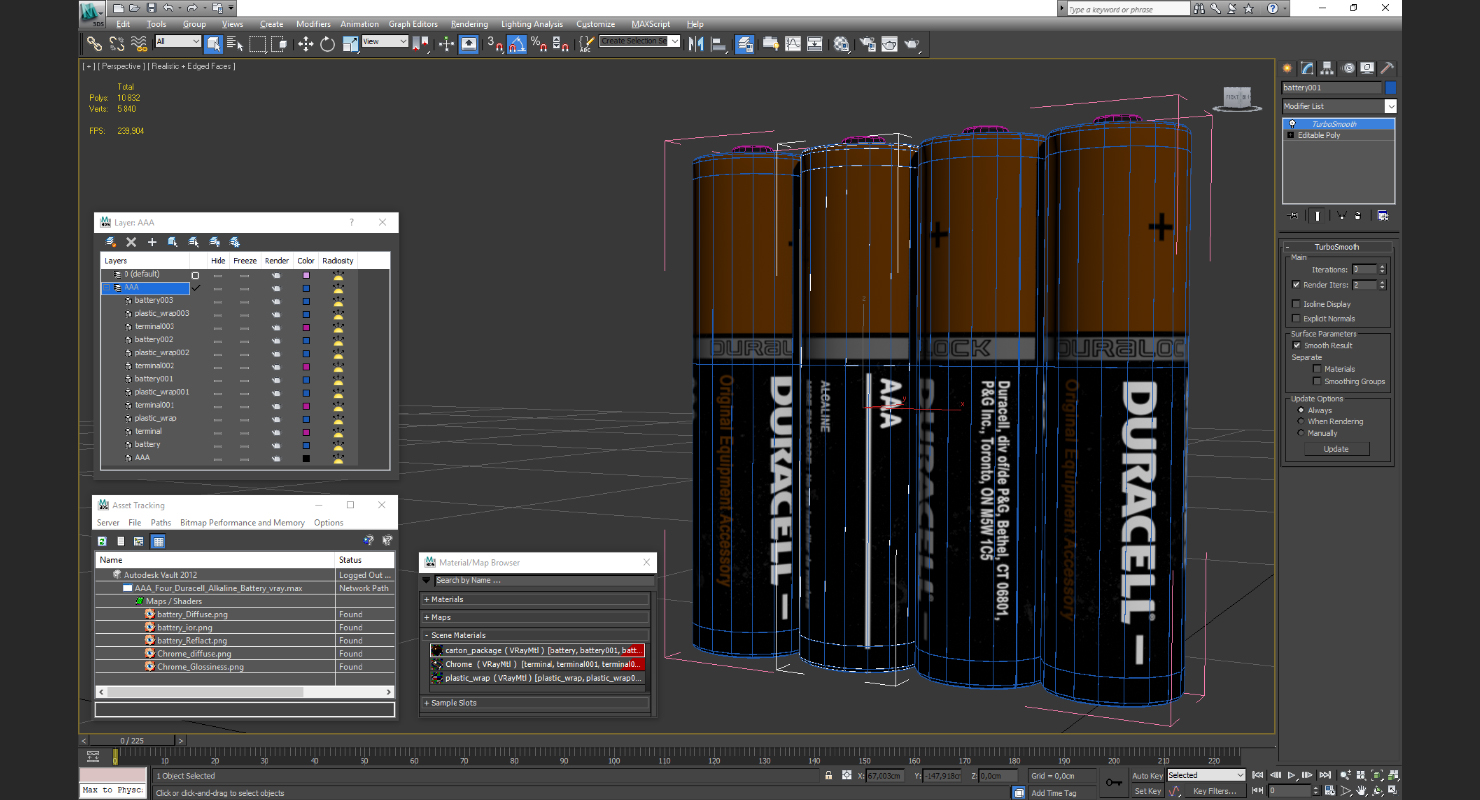Open Bitmap Performance and Memory menu
The image size is (1480, 800).
click(x=242, y=523)
